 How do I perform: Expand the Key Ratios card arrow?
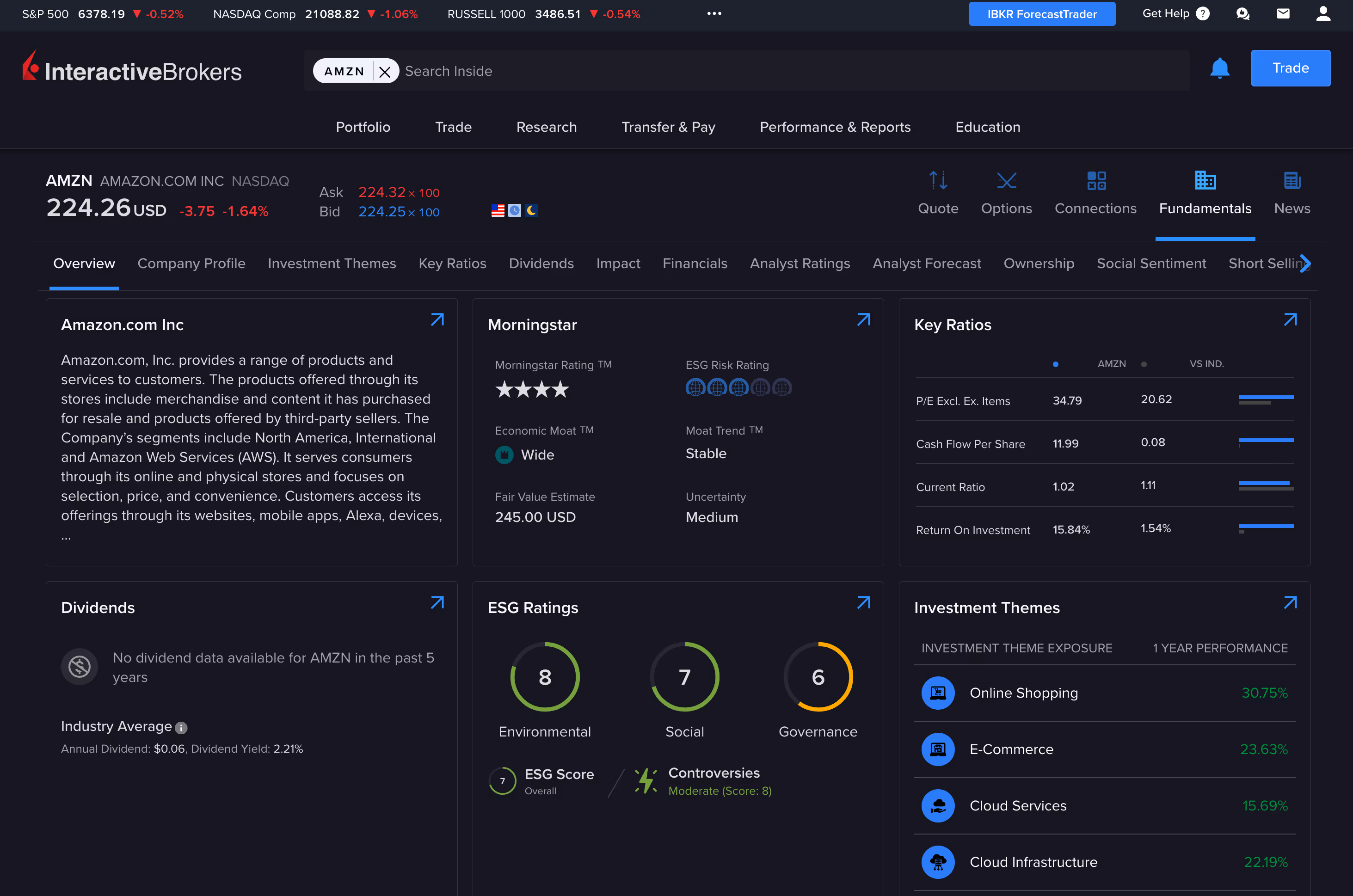[1290, 319]
